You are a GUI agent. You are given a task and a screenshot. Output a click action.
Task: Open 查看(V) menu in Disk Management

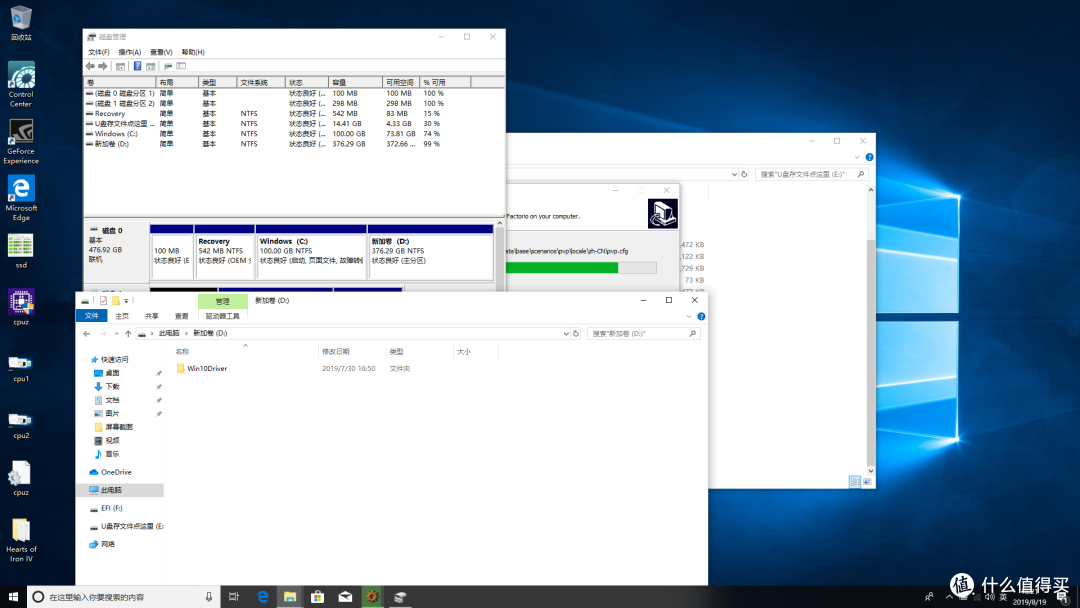(161, 52)
